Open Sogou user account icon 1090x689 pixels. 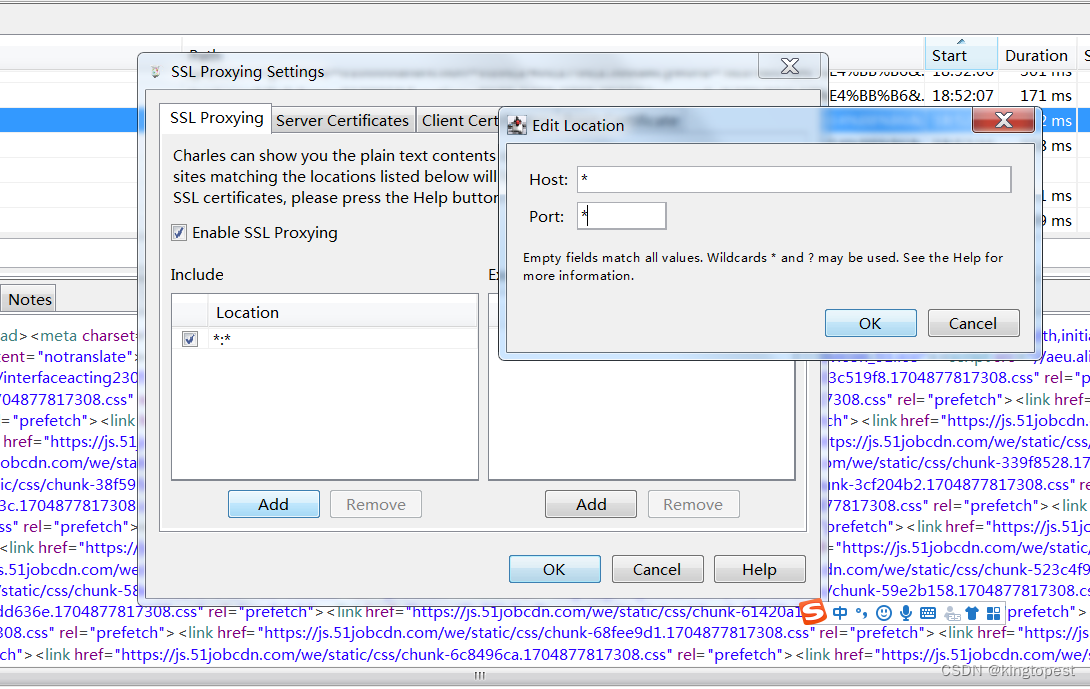952,613
